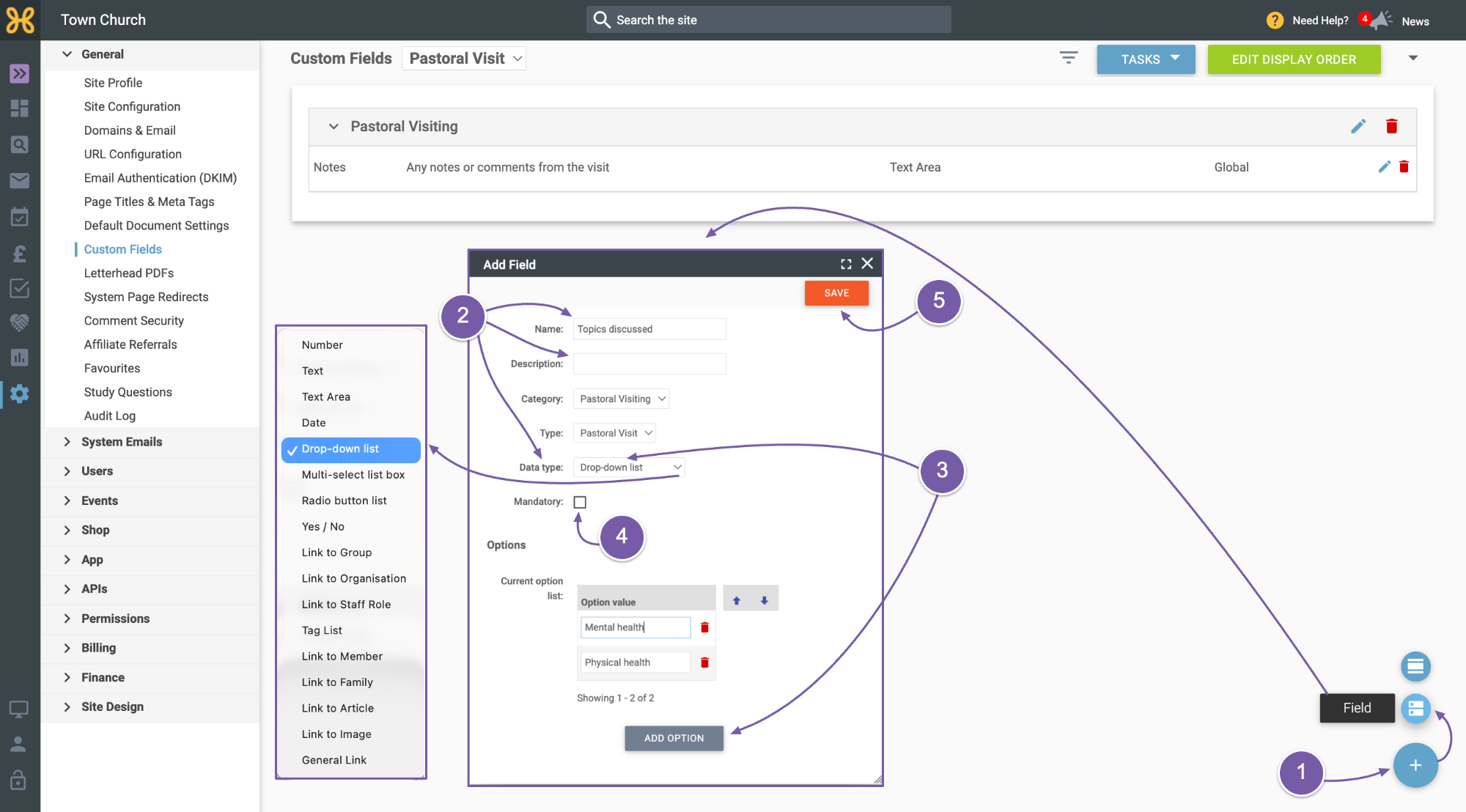This screenshot has width=1466, height=812.
Task: Delete the Notes field row
Action: point(1404,167)
